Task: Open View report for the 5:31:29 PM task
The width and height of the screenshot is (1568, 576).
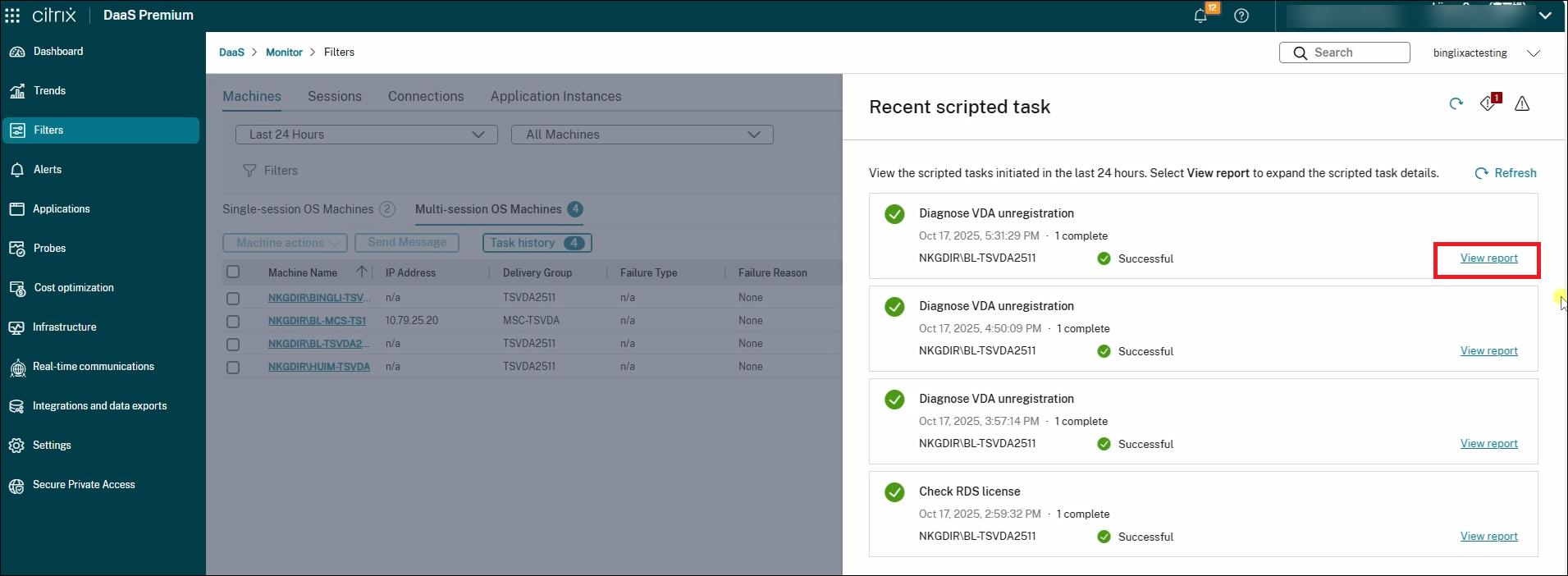Action: click(x=1488, y=258)
